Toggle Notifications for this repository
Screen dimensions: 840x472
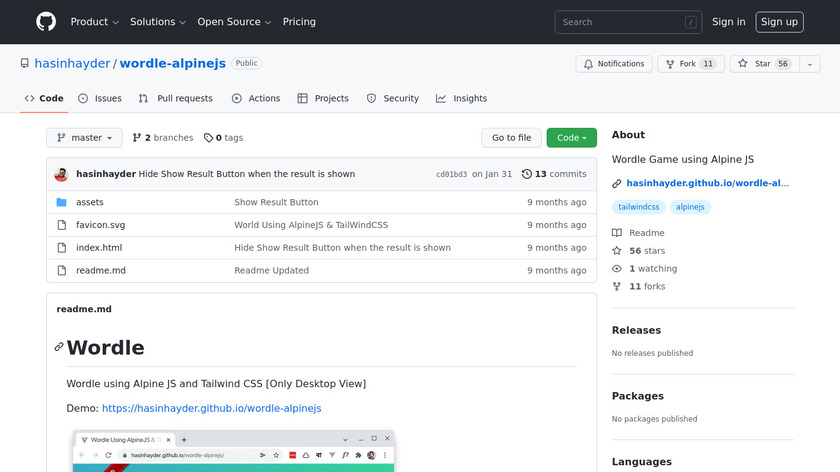tap(612, 64)
